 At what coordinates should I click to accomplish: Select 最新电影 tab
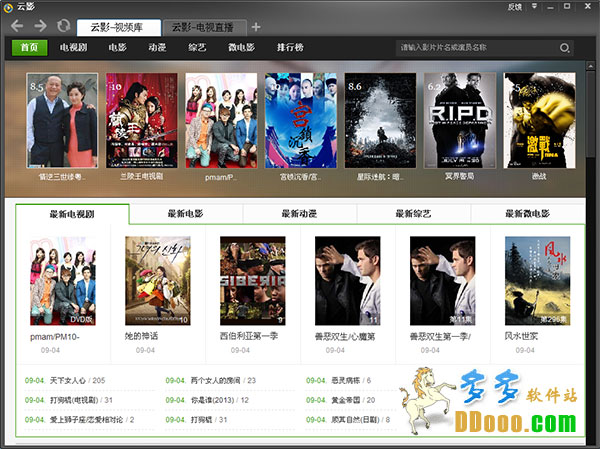pos(186,214)
